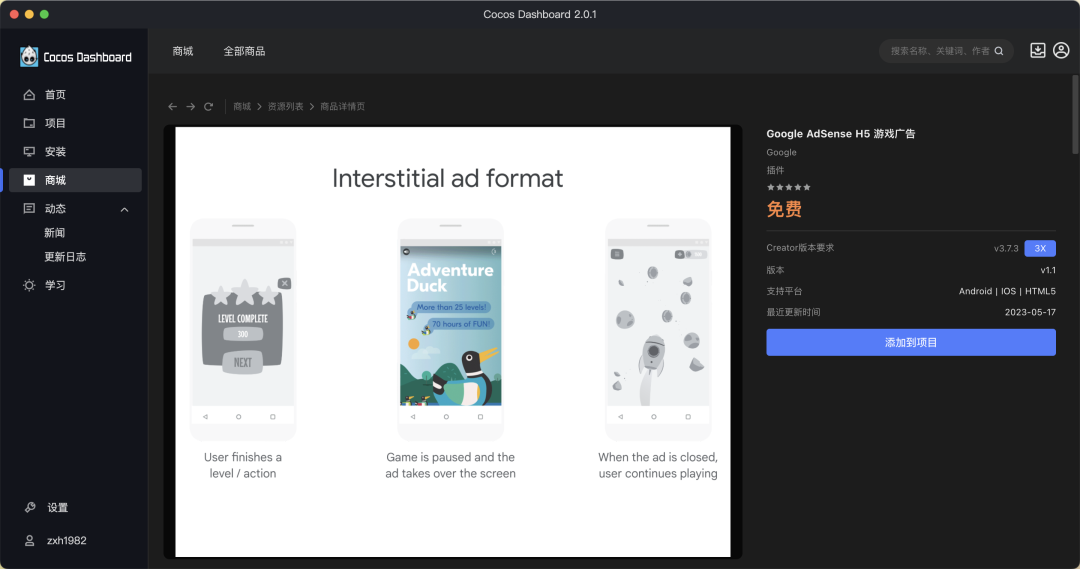Viewport: 1080px width, 569px height.
Task: Go forward with the right arrow
Action: tap(190, 107)
